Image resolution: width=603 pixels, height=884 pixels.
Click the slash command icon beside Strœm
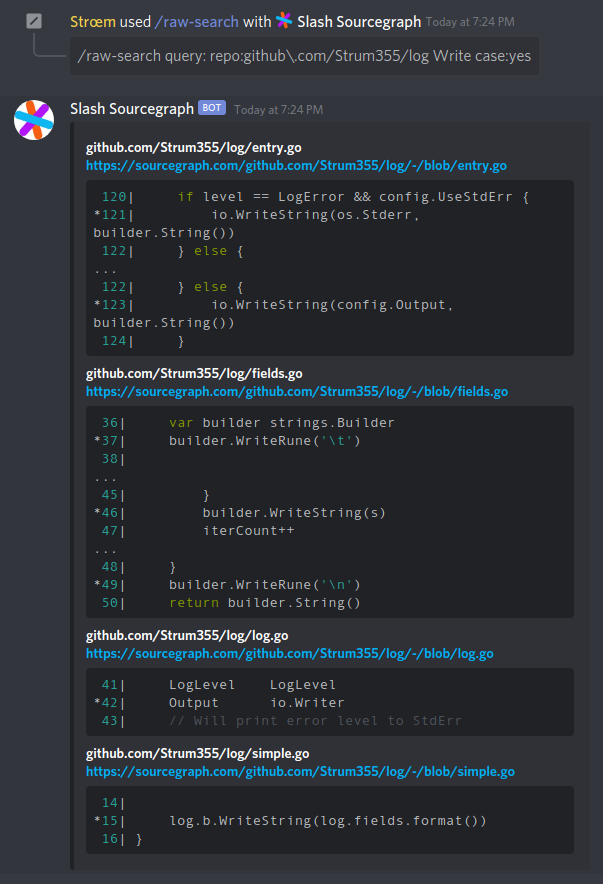pyautogui.click(x=34, y=21)
